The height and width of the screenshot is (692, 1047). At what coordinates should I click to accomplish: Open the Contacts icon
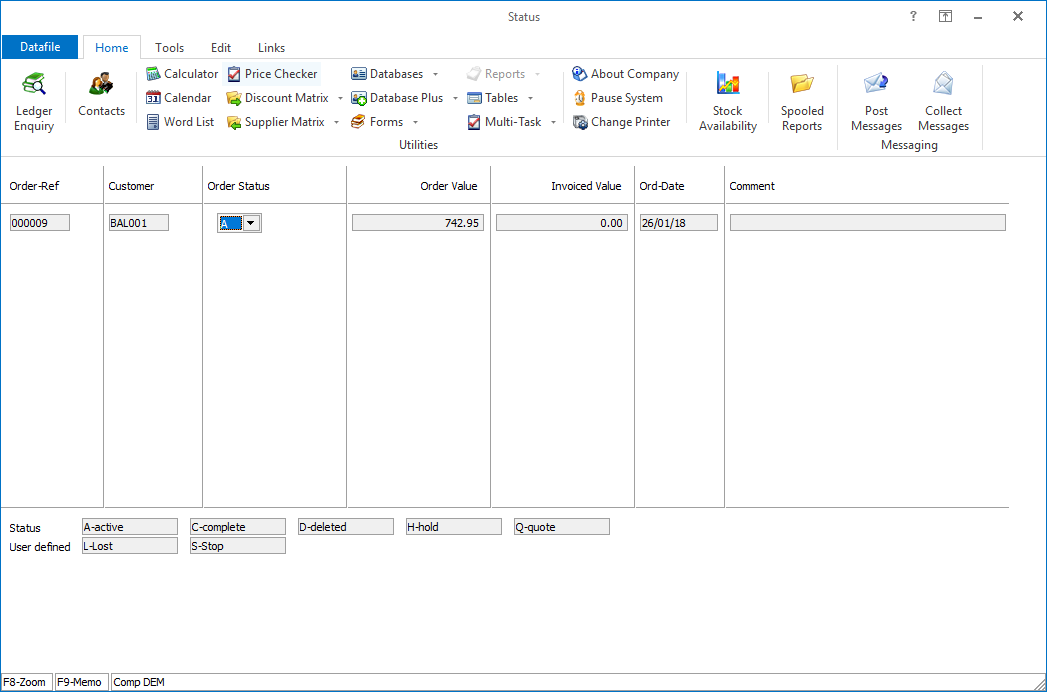pyautogui.click(x=101, y=95)
